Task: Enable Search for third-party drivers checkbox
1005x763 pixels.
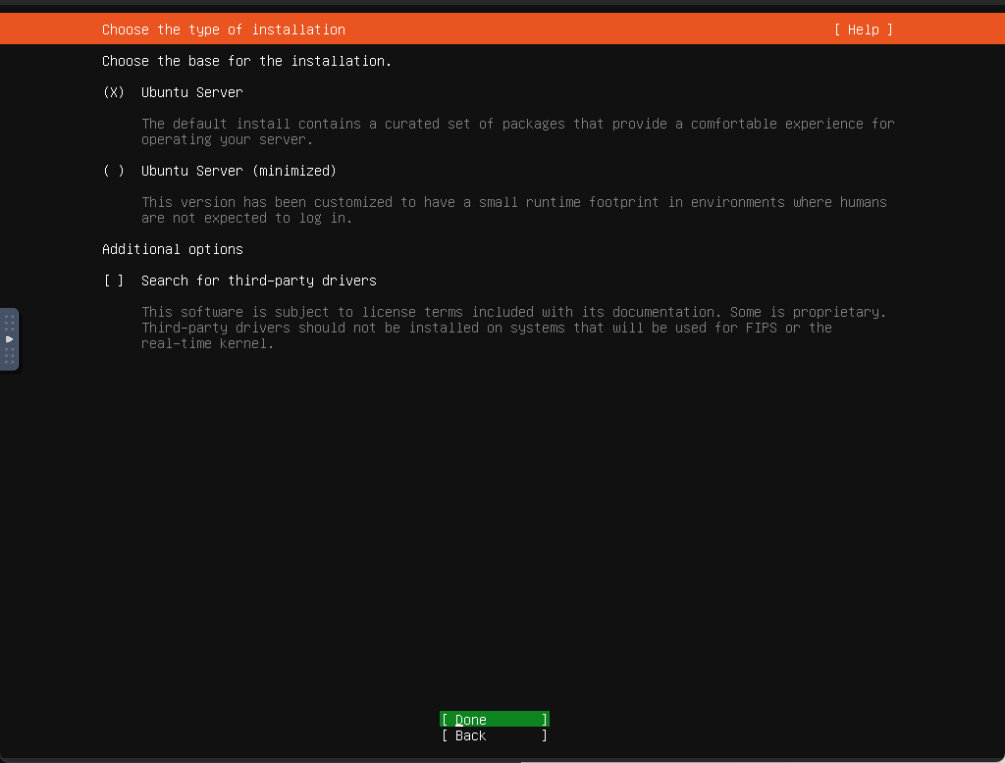Action: pyautogui.click(x=114, y=281)
